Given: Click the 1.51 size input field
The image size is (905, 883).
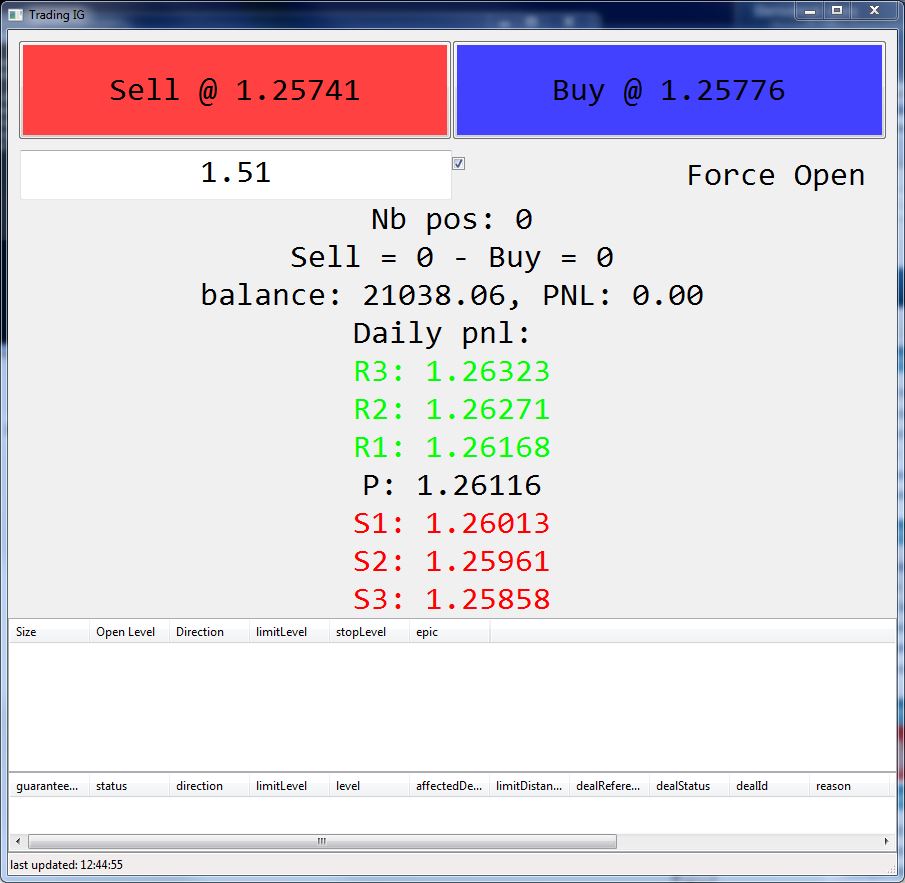Looking at the screenshot, I should pos(235,174).
